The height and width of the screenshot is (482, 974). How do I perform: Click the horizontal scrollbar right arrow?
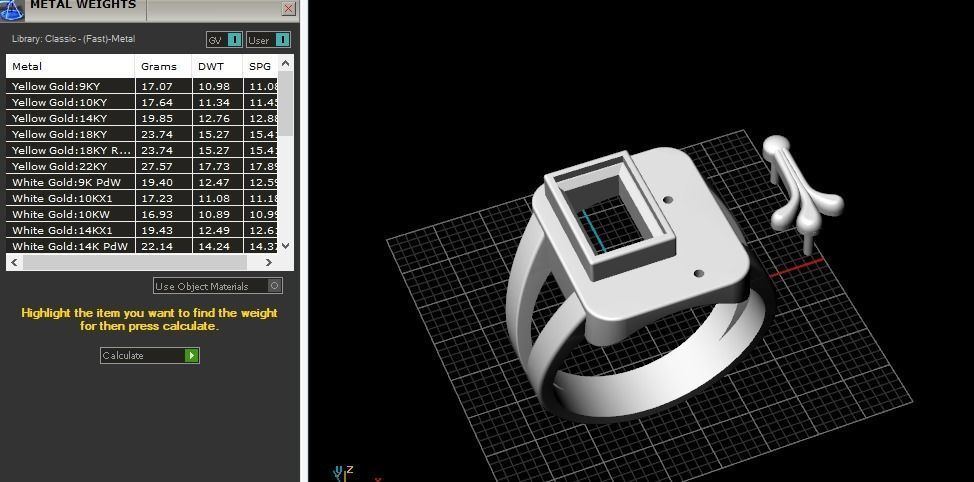[269, 263]
